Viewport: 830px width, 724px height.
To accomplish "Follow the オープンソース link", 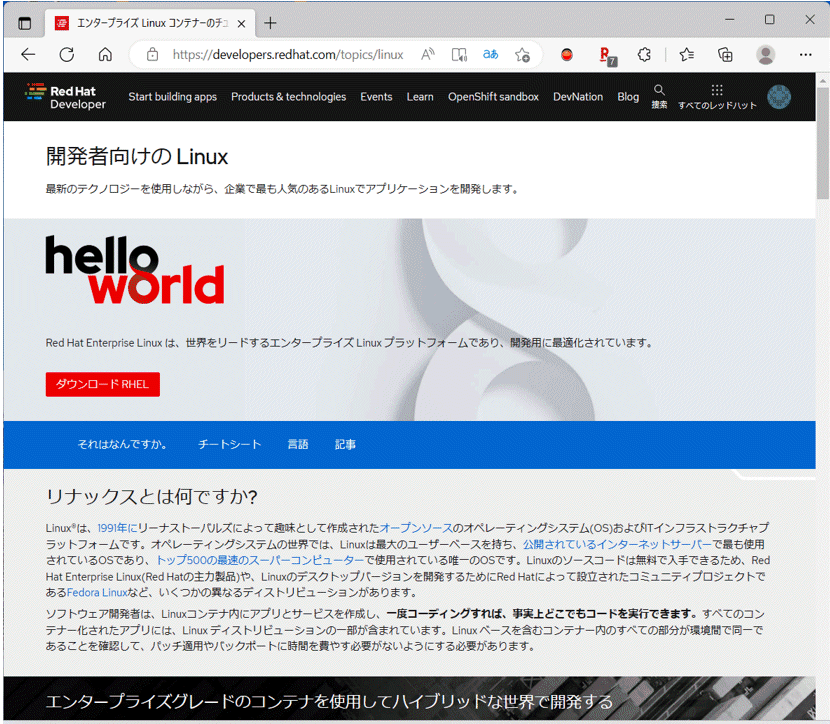I will click(x=416, y=528).
